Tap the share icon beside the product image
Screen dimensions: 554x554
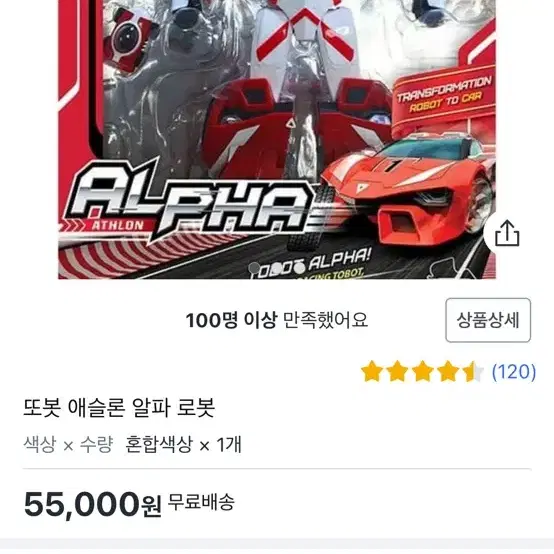pos(507,233)
